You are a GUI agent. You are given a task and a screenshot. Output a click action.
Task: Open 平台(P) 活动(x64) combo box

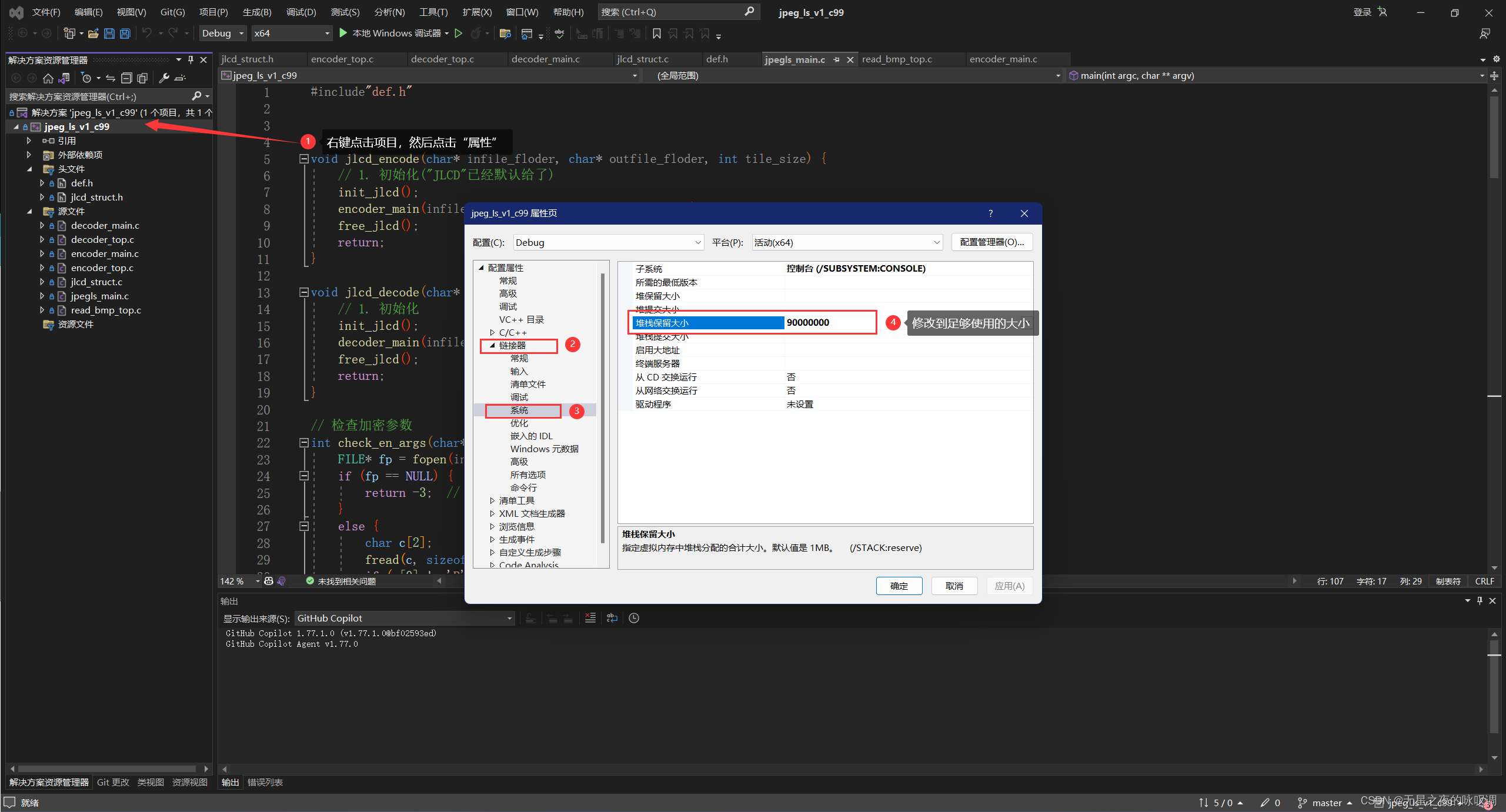tap(847, 242)
